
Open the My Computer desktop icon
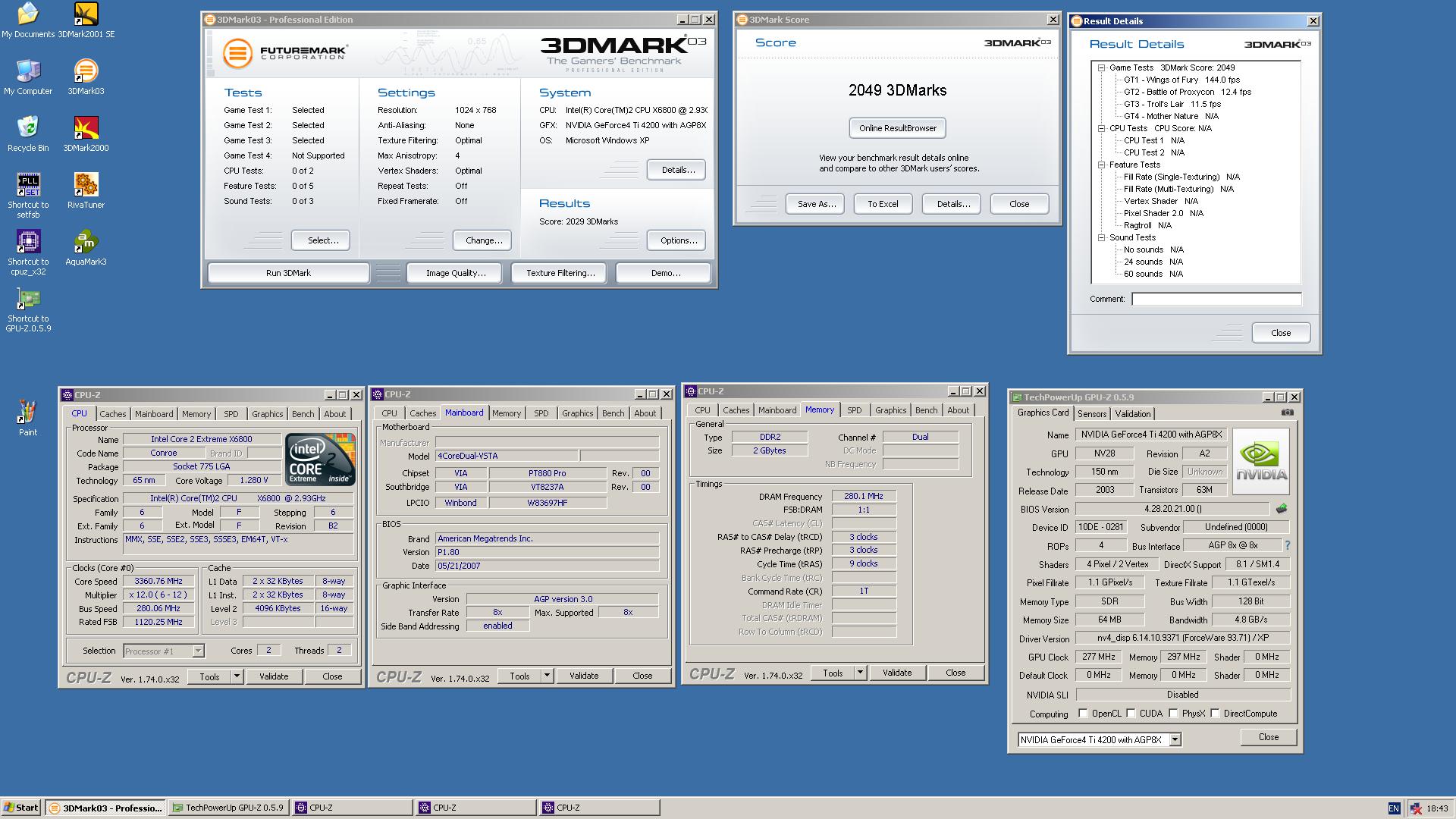click(28, 77)
